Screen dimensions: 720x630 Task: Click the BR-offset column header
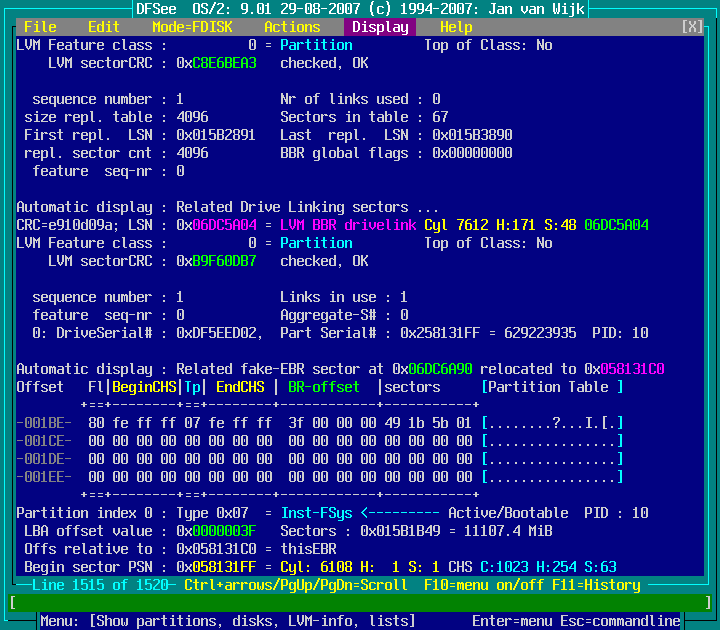[x=324, y=387]
